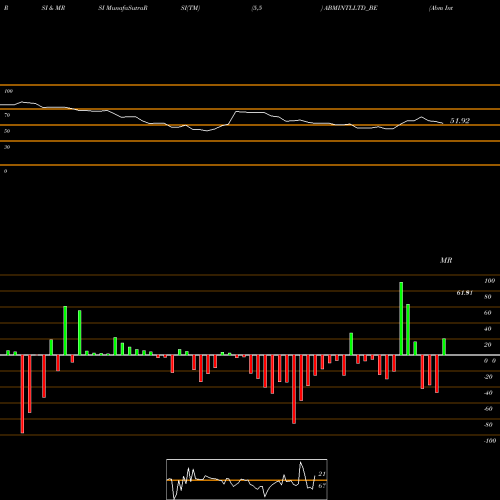Click the 21 value in mini chart
500x500 pixels.
click(322, 474)
